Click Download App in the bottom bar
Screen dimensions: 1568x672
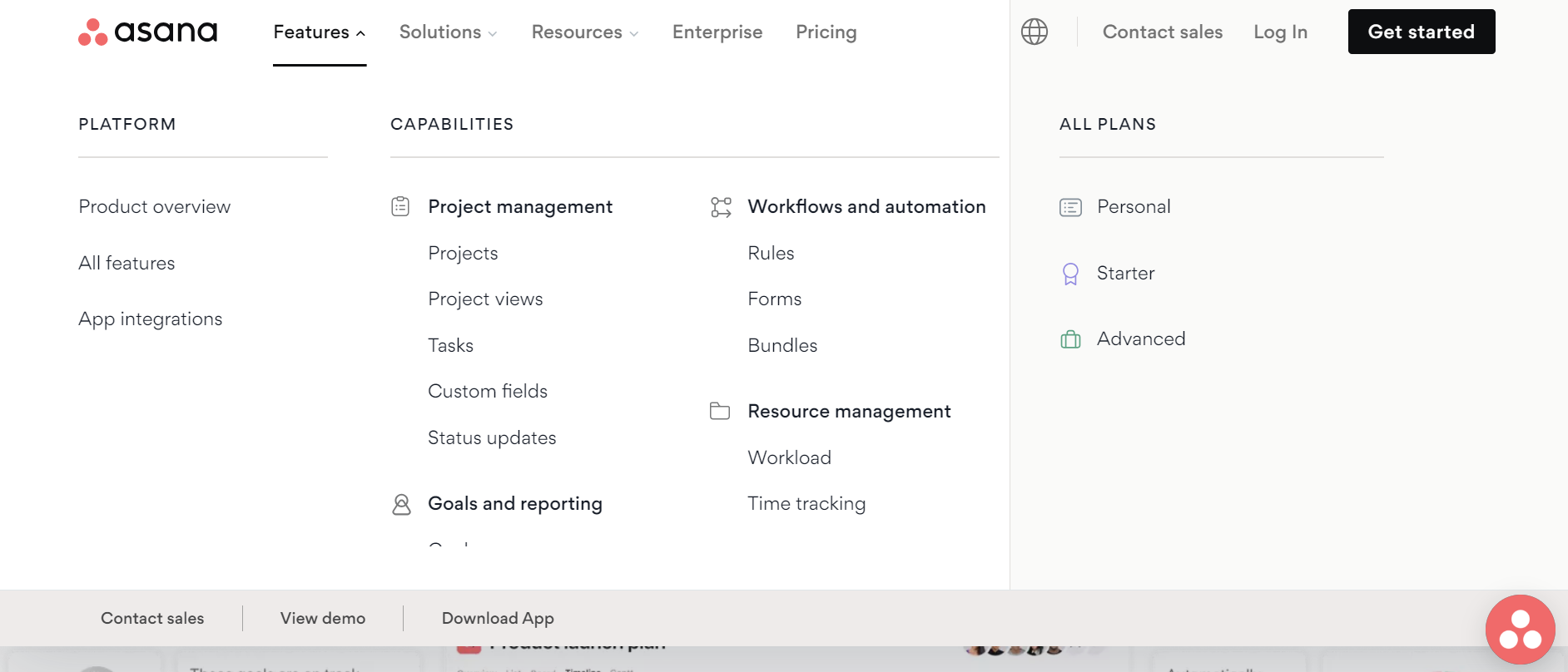(498, 618)
